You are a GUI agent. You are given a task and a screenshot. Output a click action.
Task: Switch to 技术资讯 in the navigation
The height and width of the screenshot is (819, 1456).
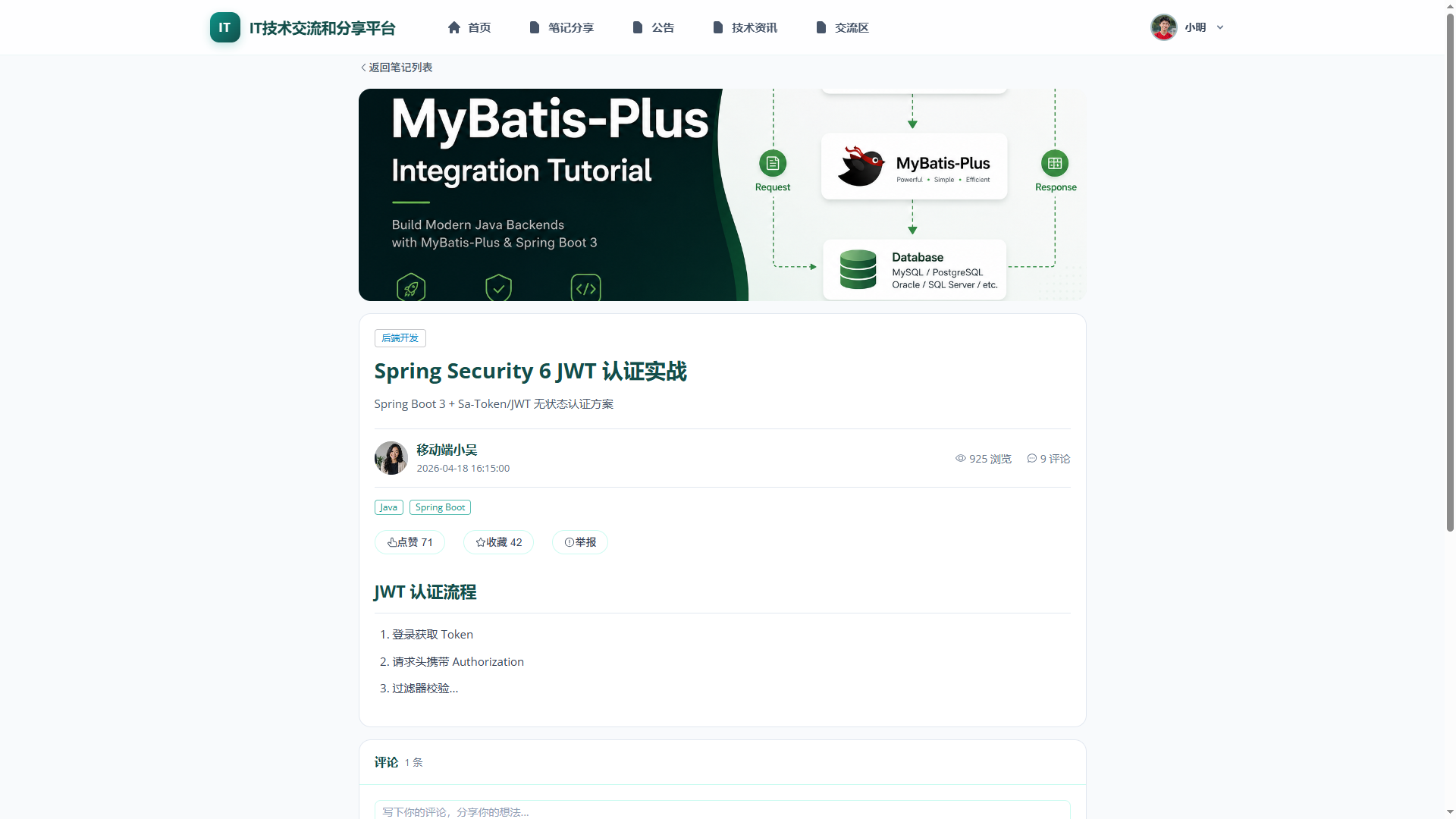click(x=745, y=27)
